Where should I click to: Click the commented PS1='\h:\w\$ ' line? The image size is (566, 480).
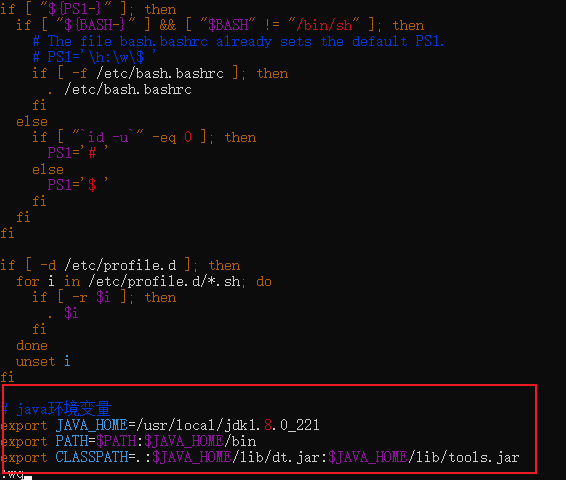pos(95,57)
